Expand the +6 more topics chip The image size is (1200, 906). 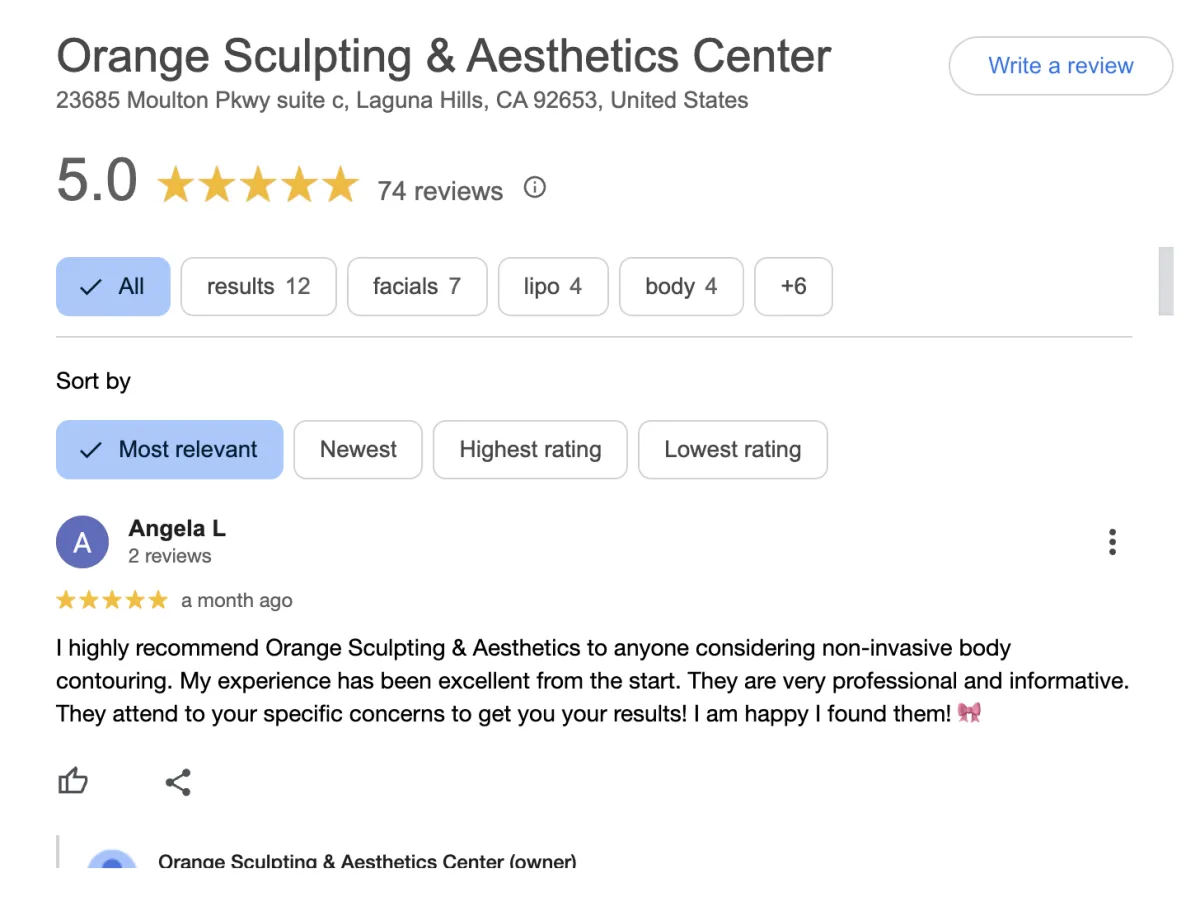793,287
